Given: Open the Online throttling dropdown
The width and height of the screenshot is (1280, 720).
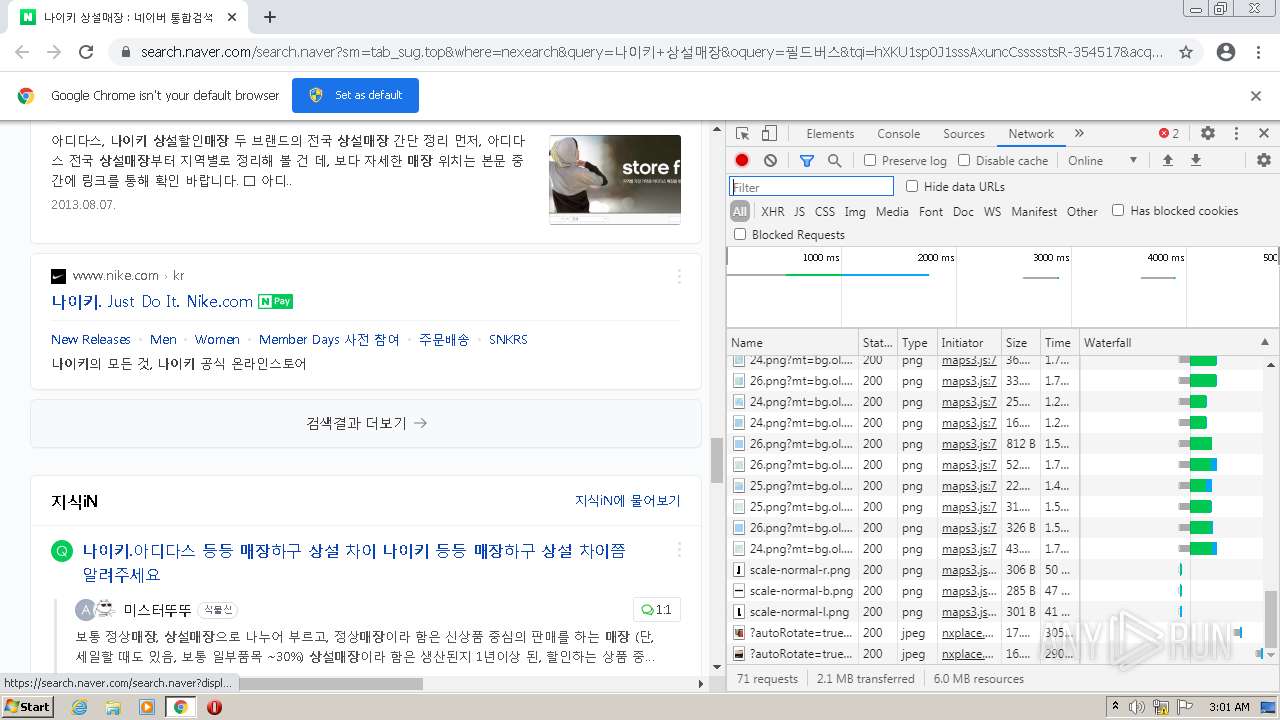Looking at the screenshot, I should [1103, 160].
